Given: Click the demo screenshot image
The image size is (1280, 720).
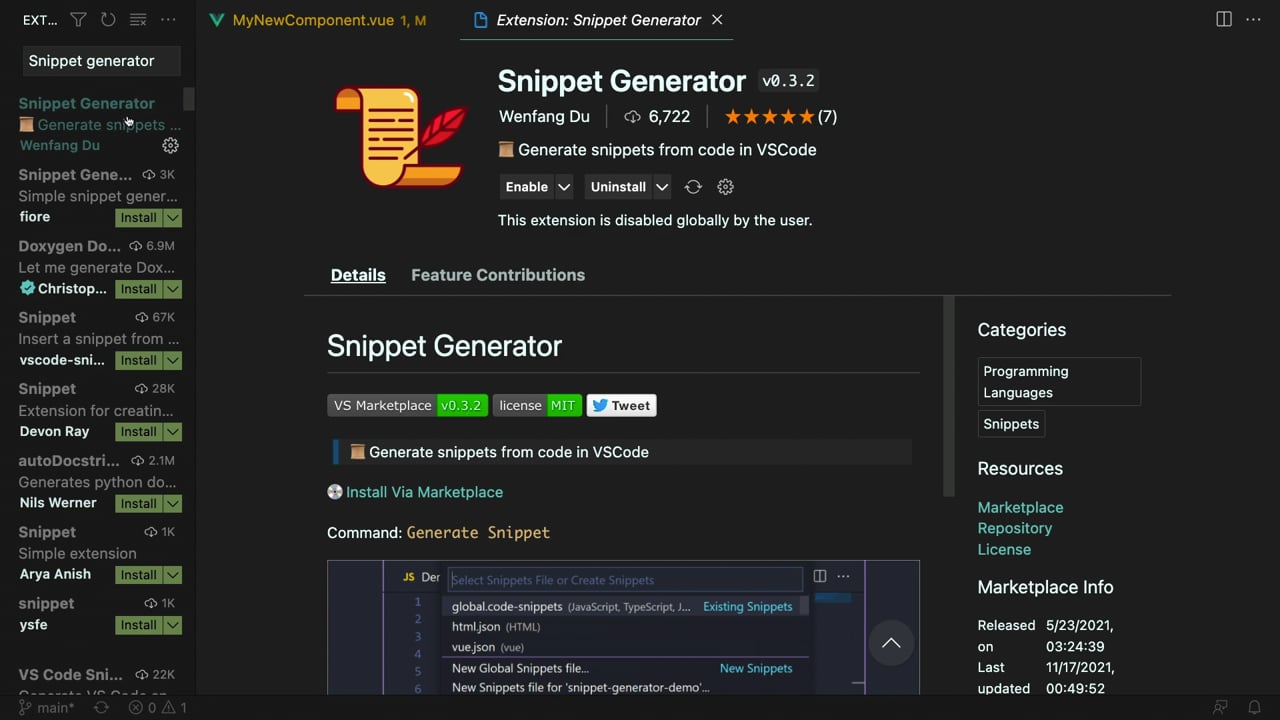Looking at the screenshot, I should pyautogui.click(x=623, y=627).
